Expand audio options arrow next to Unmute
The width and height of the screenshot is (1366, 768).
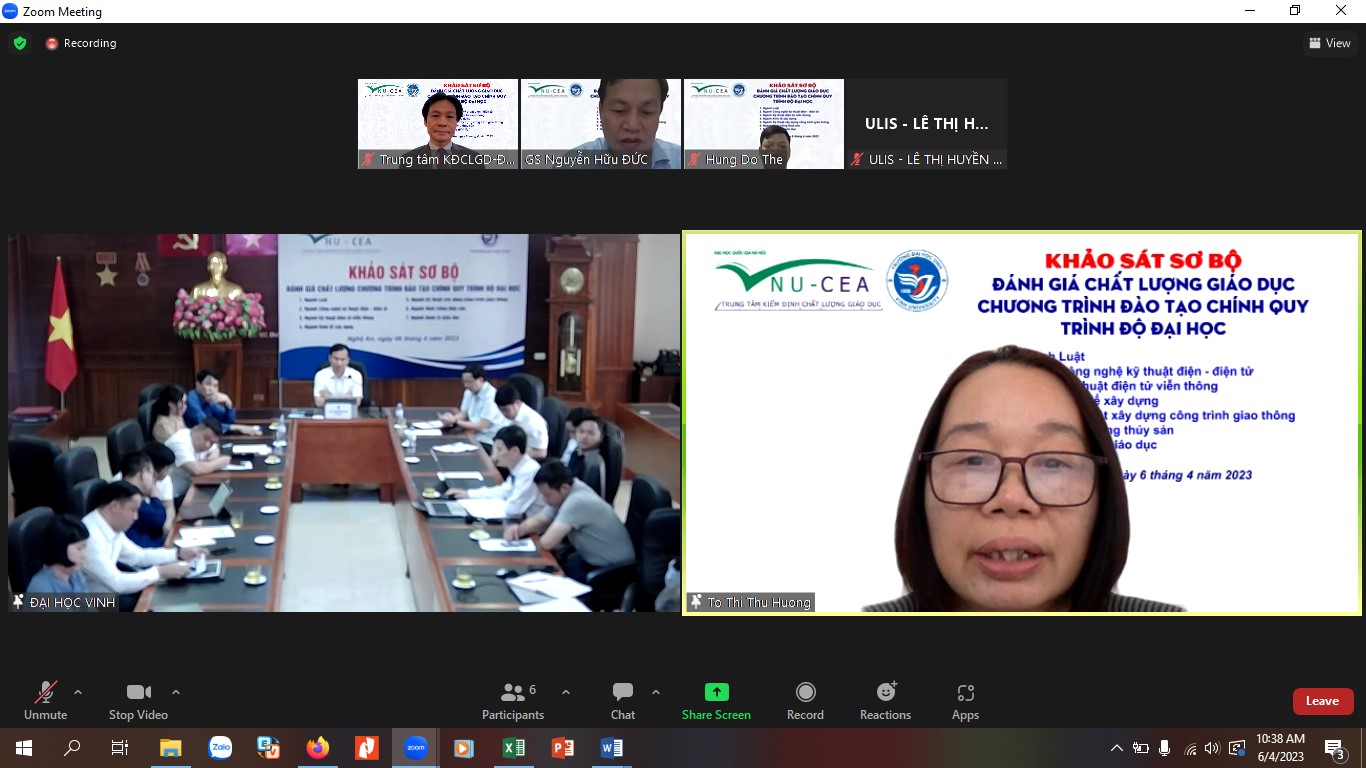click(x=78, y=692)
